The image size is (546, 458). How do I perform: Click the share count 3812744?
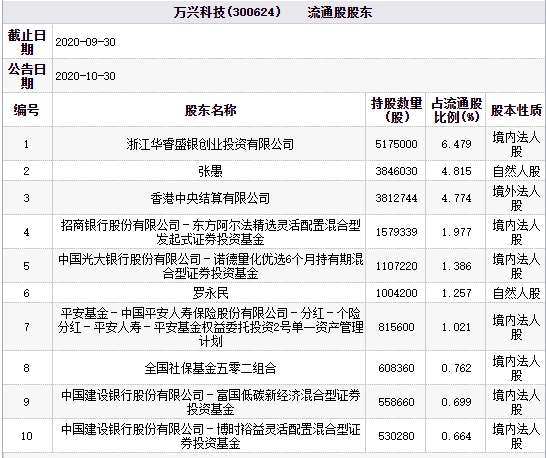click(x=396, y=198)
